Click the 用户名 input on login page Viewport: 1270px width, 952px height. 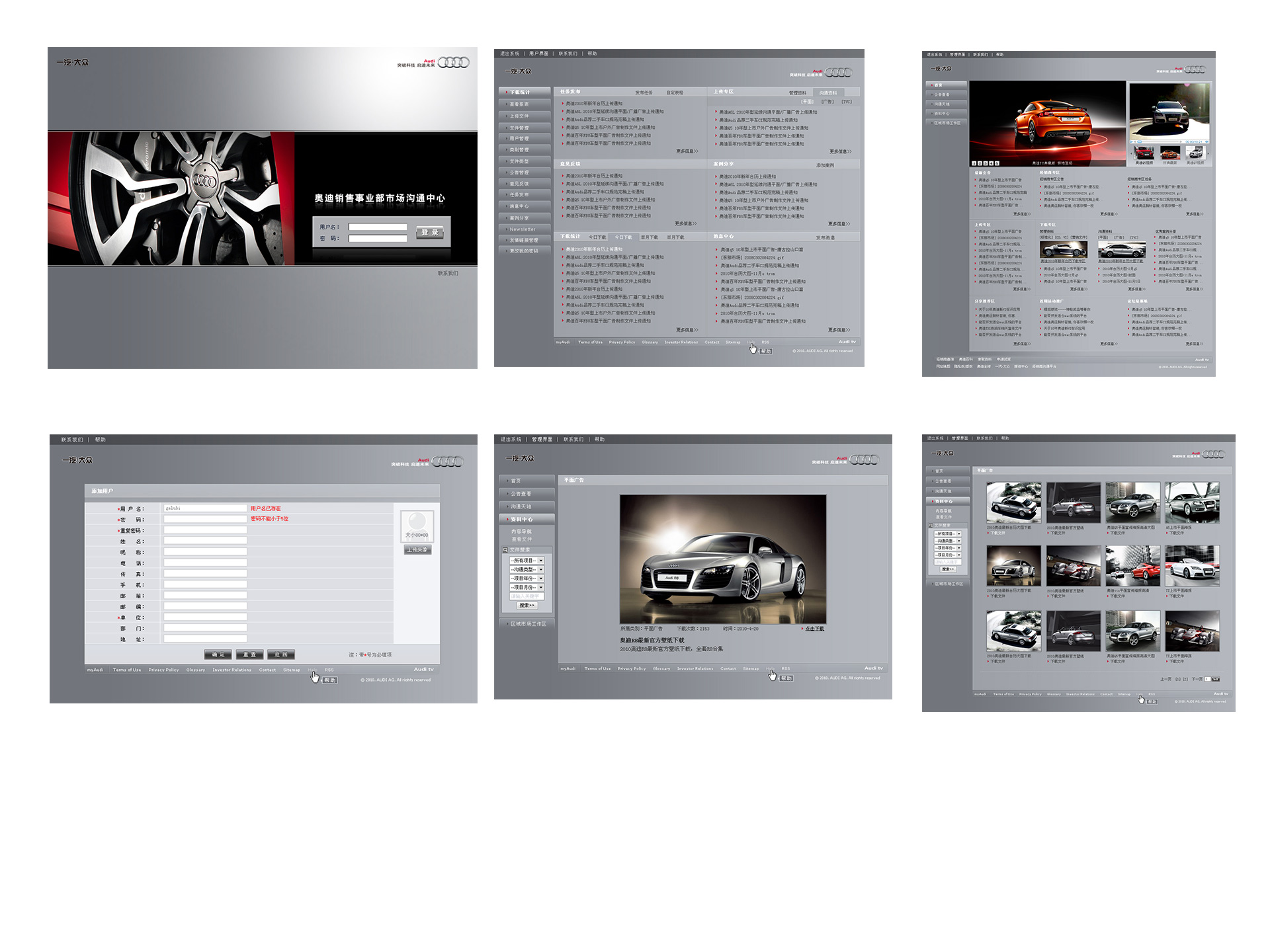[378, 227]
